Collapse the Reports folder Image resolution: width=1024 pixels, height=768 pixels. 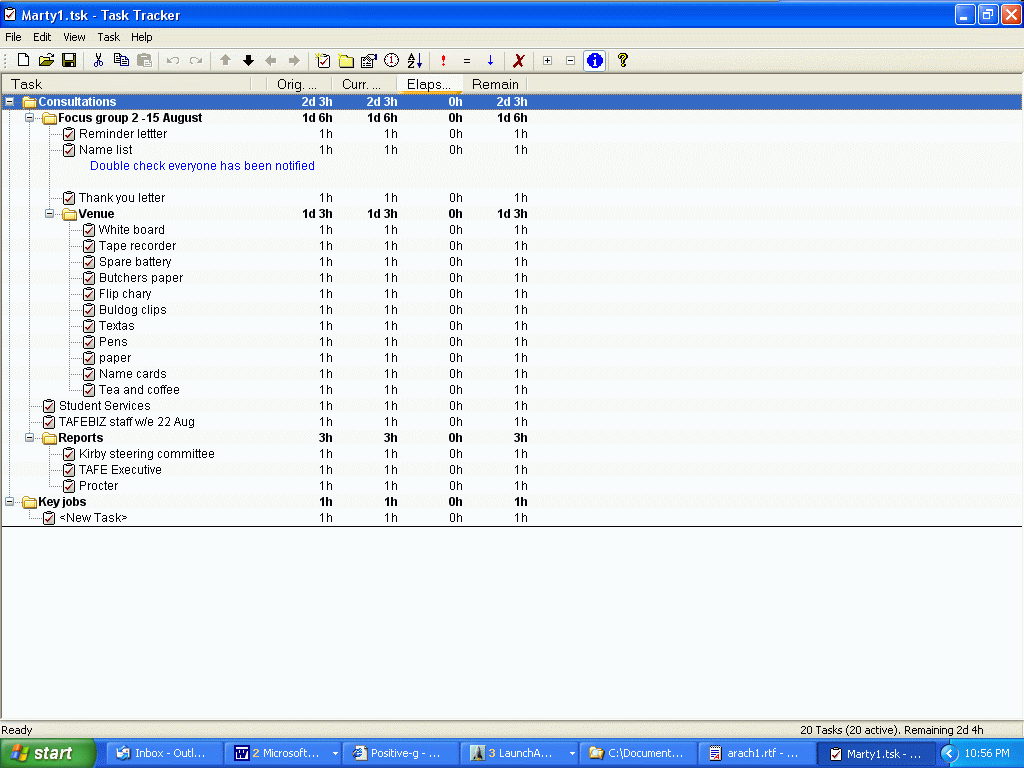(x=29, y=438)
